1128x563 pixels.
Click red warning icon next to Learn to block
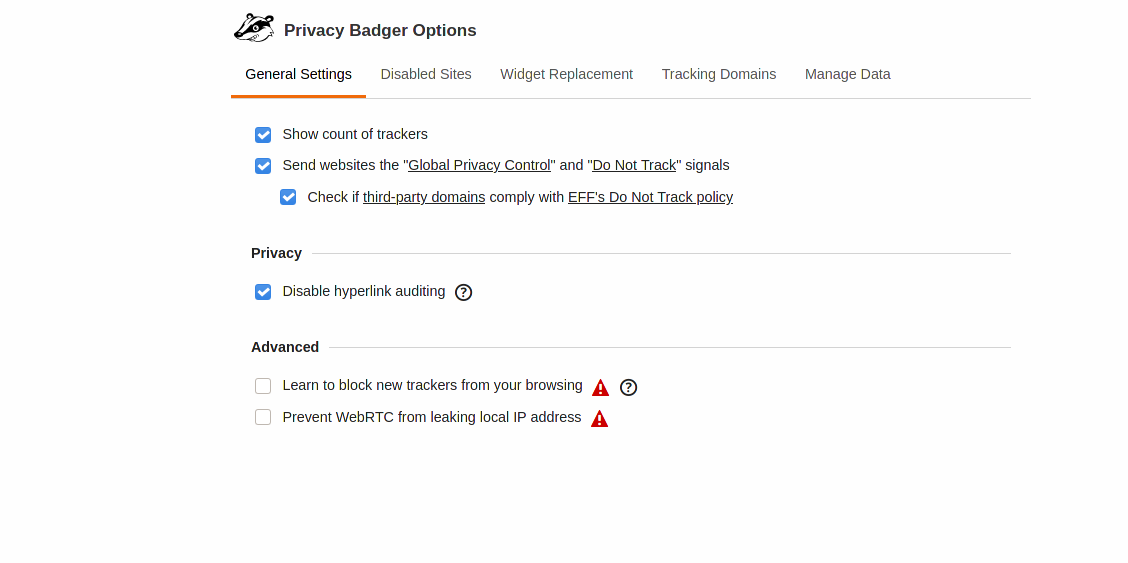(x=600, y=388)
